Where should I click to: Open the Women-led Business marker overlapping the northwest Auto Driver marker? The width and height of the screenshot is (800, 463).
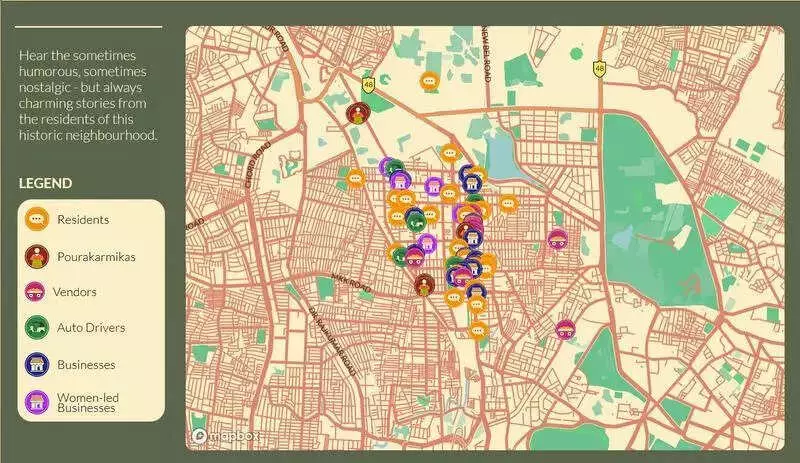pos(401,180)
